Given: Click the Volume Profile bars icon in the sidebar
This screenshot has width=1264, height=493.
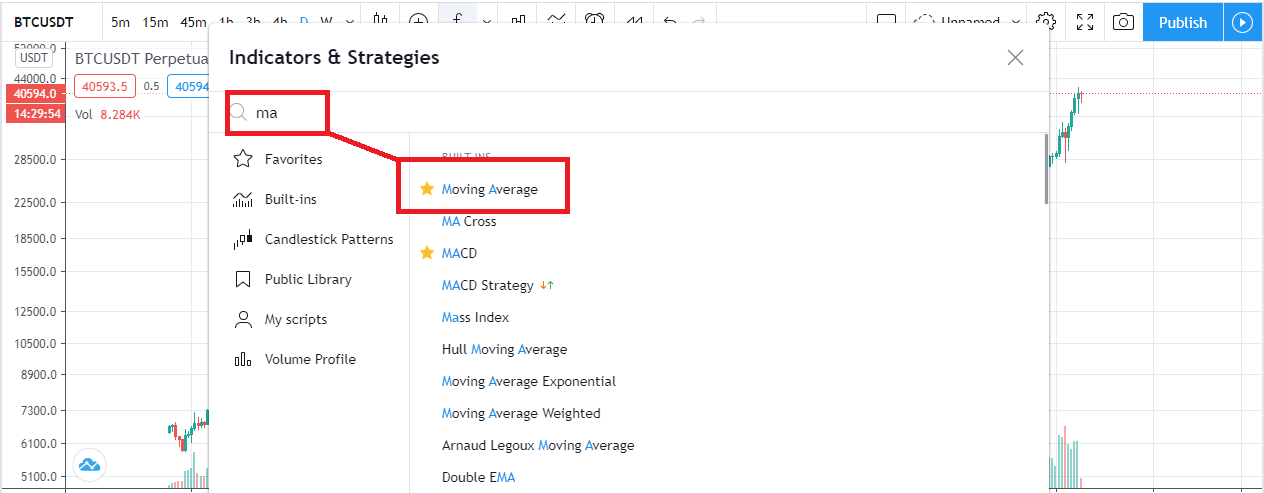Looking at the screenshot, I should coord(242,359).
